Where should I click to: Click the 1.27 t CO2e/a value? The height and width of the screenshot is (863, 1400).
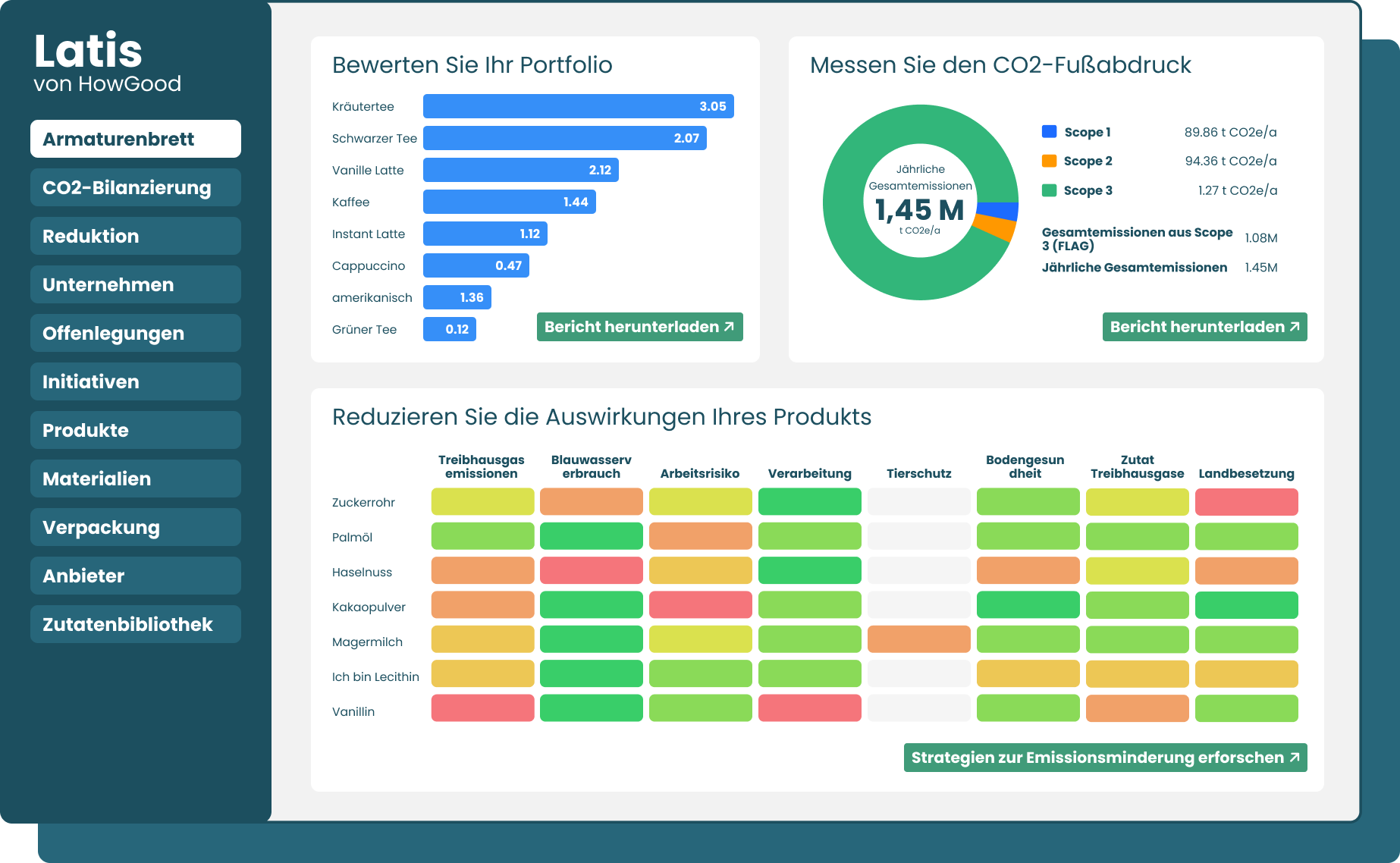[x=1238, y=190]
